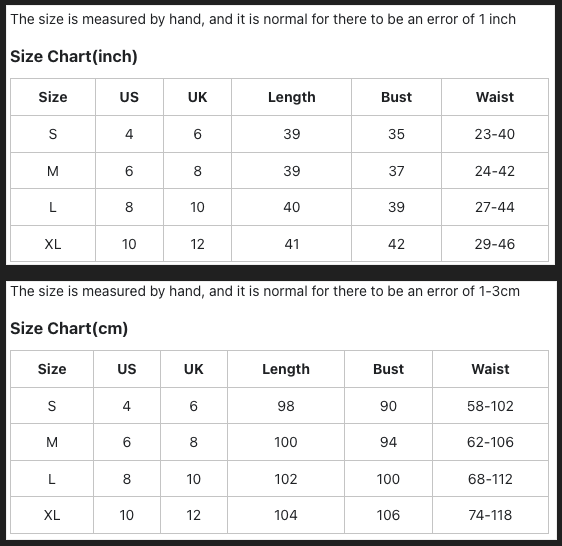Select bust value 42 for XL inches

tap(396, 244)
